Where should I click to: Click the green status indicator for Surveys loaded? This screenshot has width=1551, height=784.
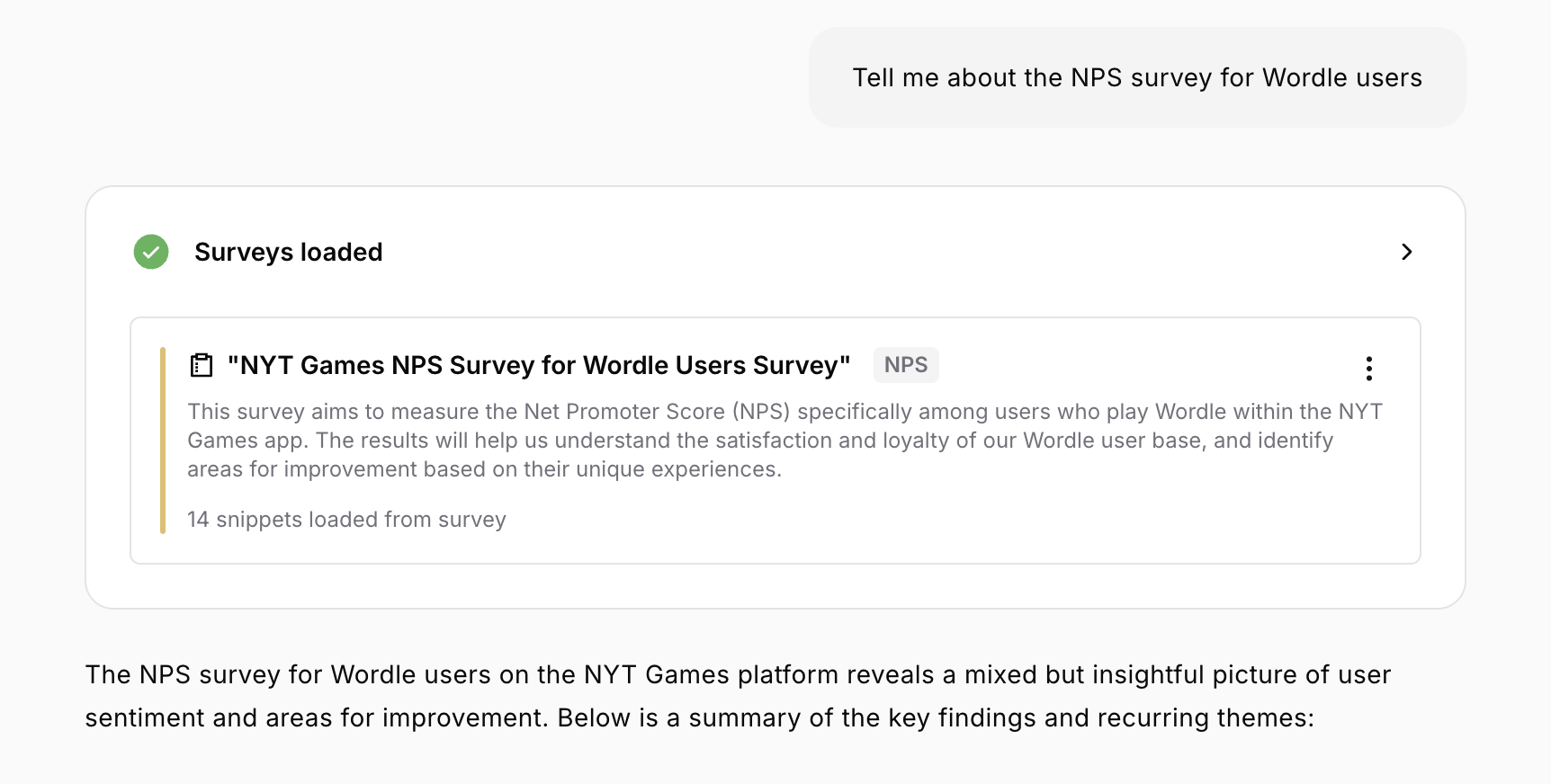tap(150, 252)
